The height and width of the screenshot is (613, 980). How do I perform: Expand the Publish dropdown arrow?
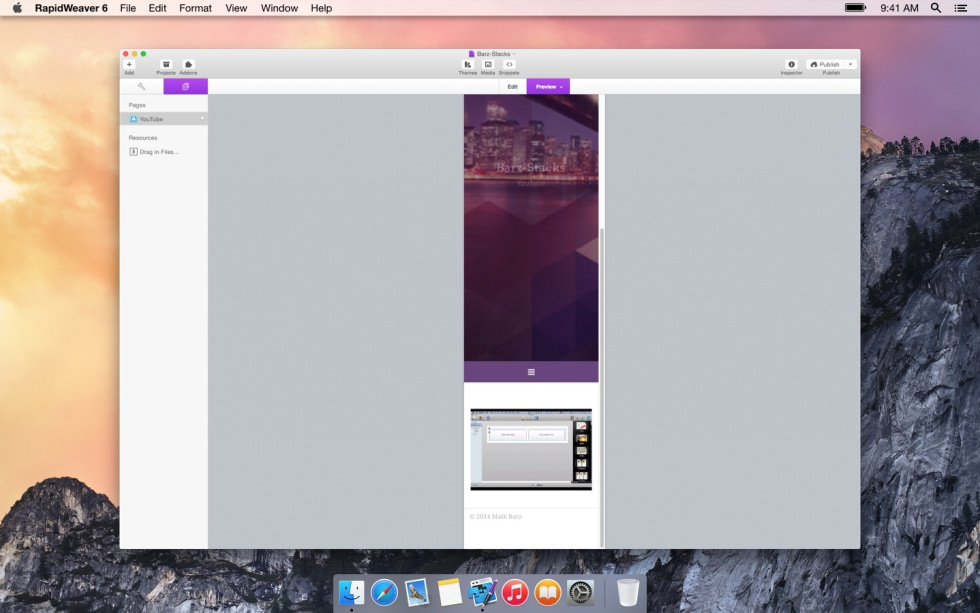coord(851,64)
